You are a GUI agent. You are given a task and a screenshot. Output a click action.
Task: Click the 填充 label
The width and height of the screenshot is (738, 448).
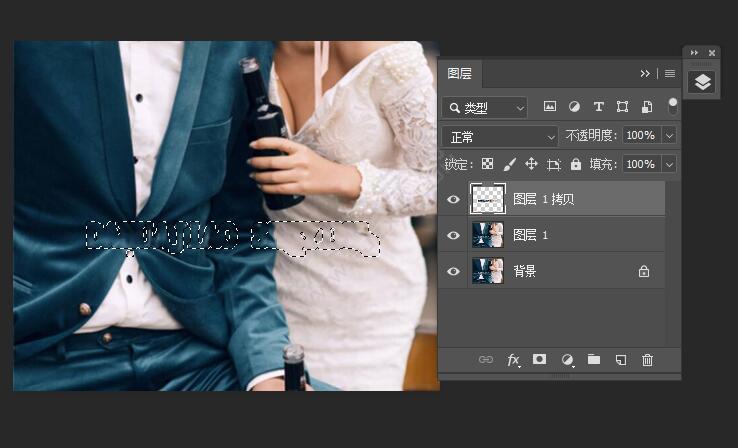[x=603, y=164]
